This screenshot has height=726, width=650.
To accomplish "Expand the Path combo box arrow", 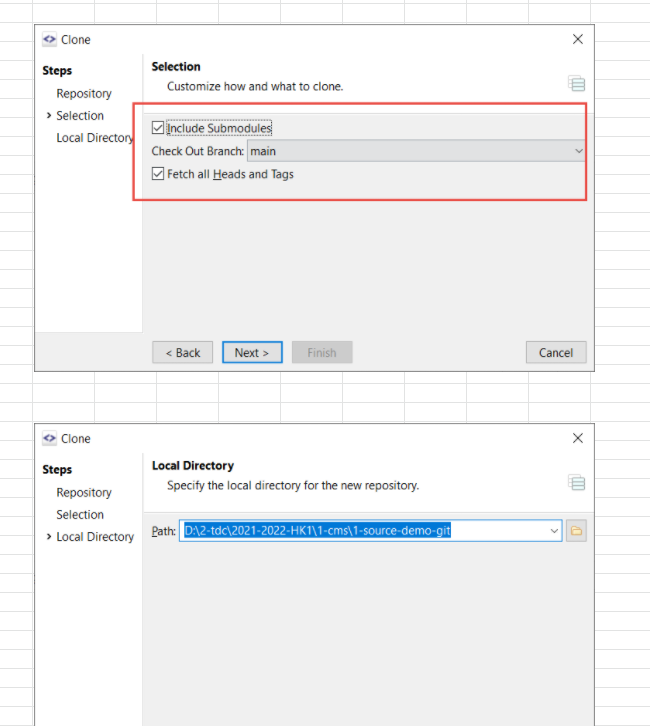I will click(554, 531).
